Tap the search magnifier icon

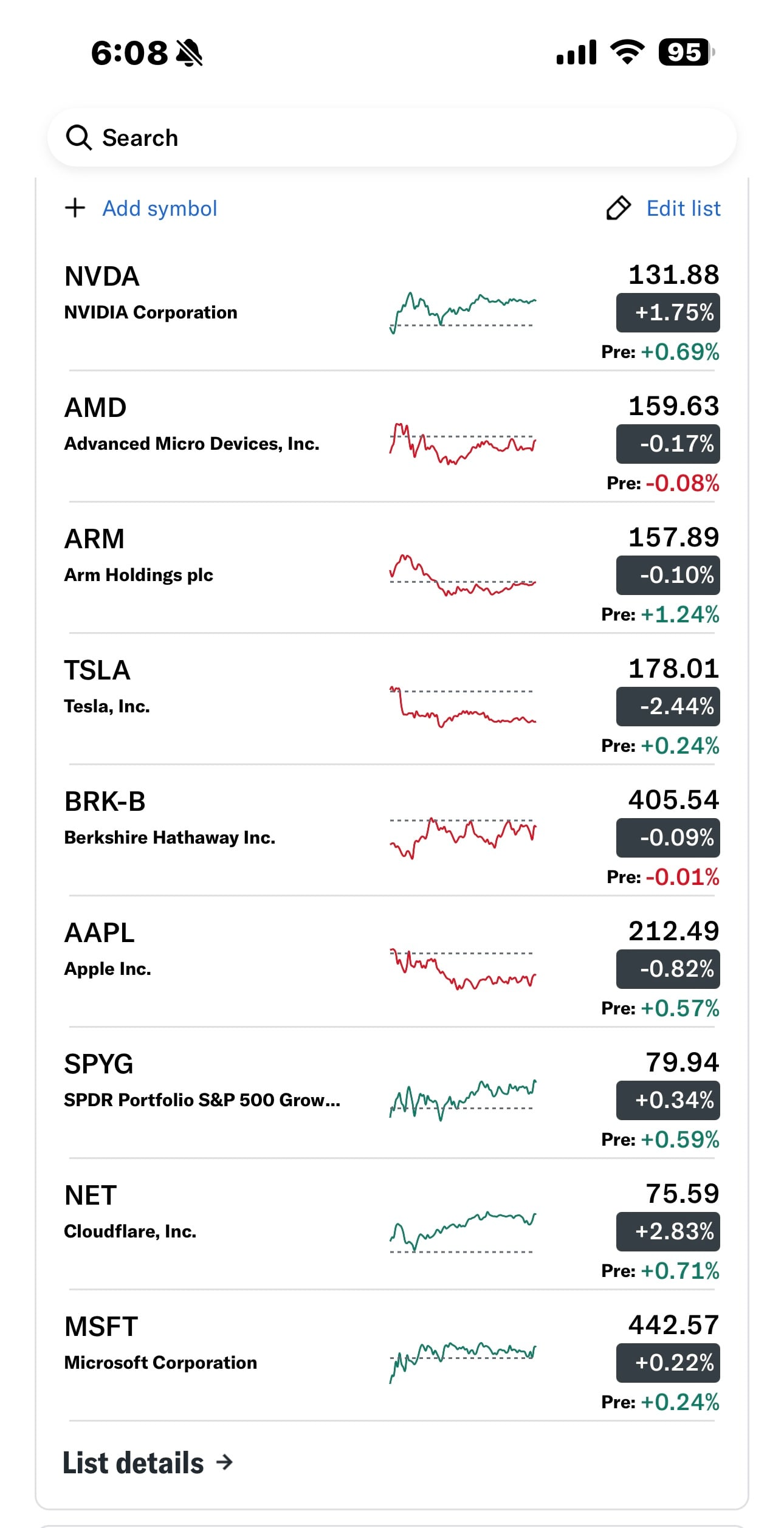click(x=78, y=138)
